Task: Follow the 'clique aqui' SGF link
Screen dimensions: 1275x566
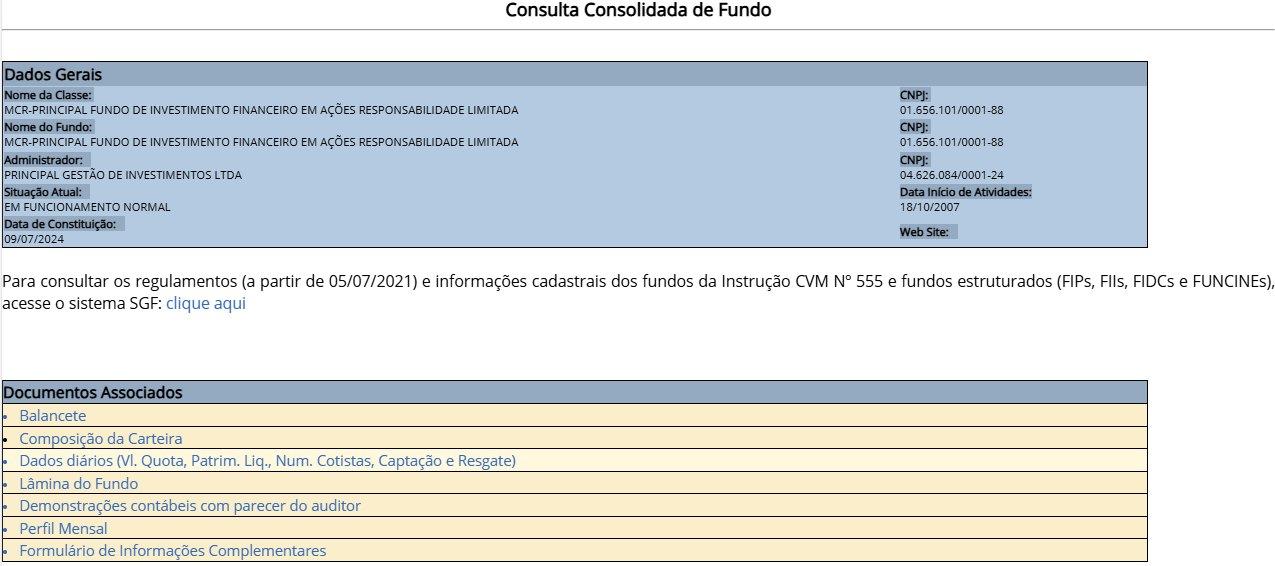Action: [x=206, y=304]
